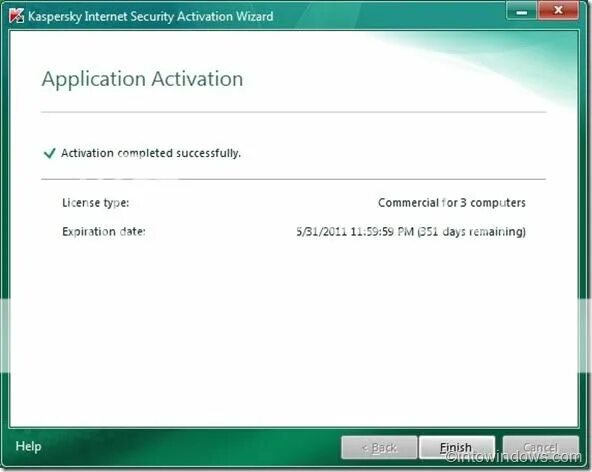Open the Help link
Image resolution: width=592 pixels, height=472 pixels.
coord(28,446)
